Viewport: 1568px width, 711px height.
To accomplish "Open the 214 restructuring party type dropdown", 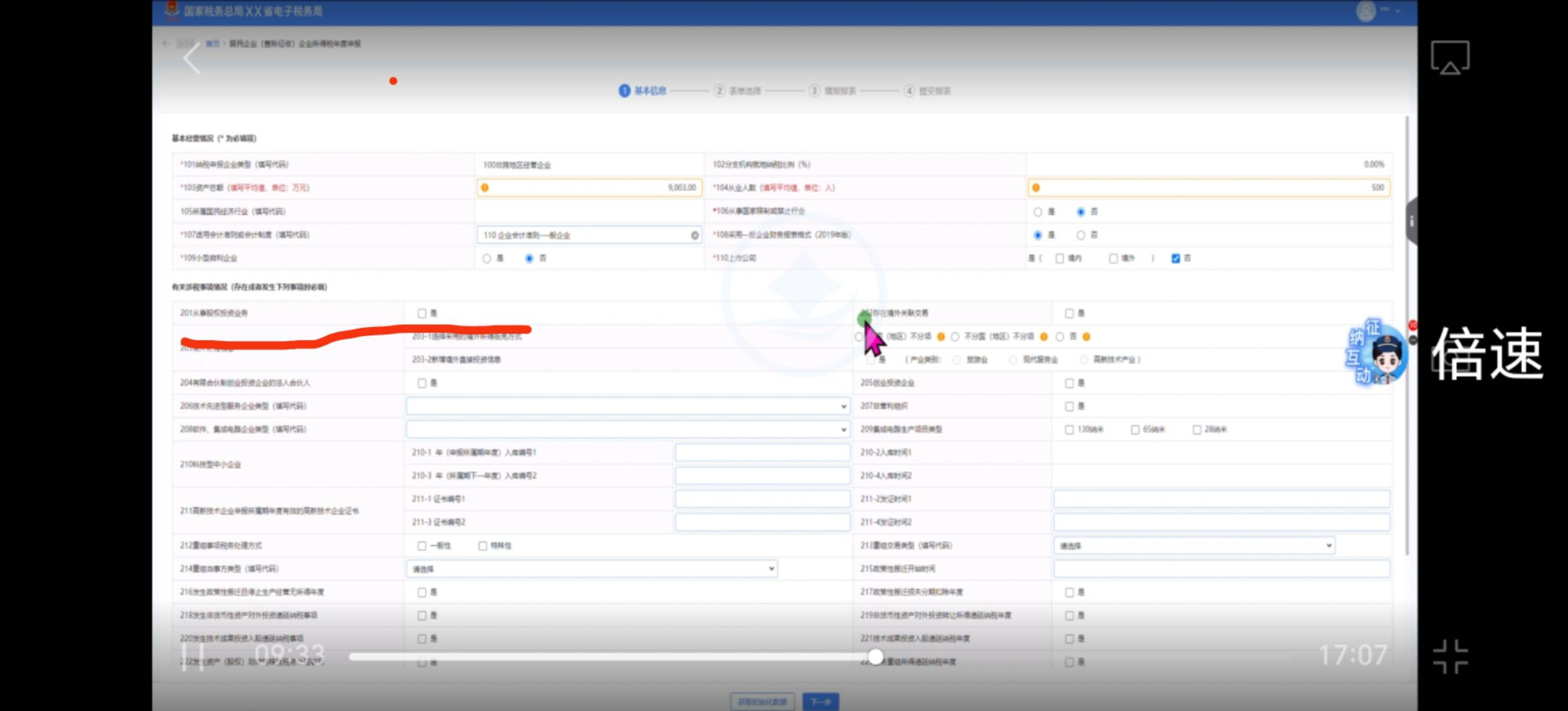I will click(592, 569).
